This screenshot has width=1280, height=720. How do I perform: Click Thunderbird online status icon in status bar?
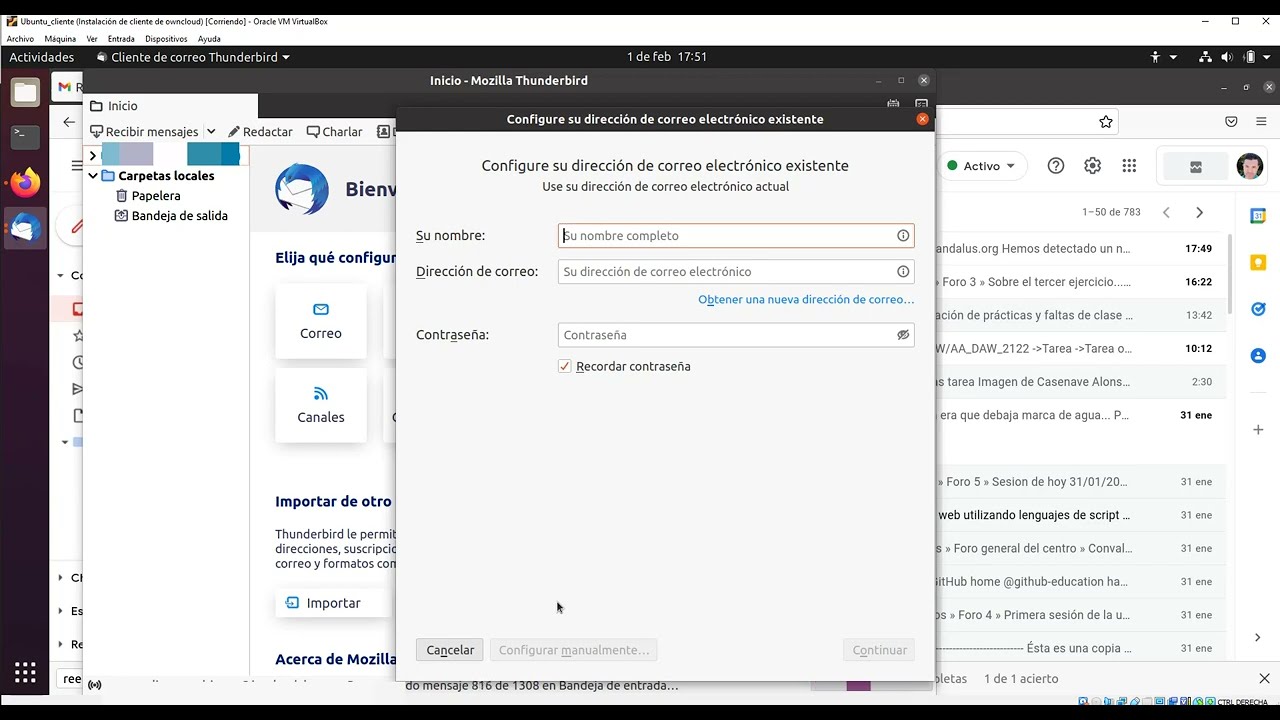[x=94, y=685]
